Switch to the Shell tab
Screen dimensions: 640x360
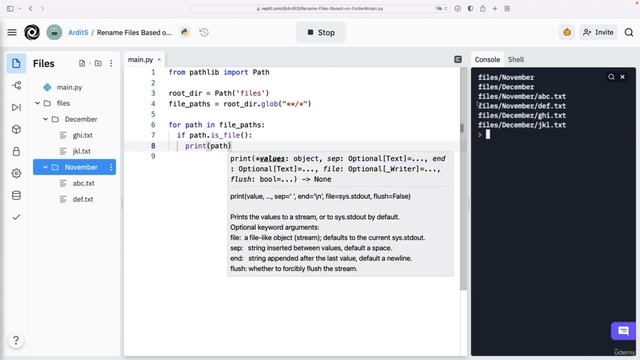pyautogui.click(x=516, y=60)
